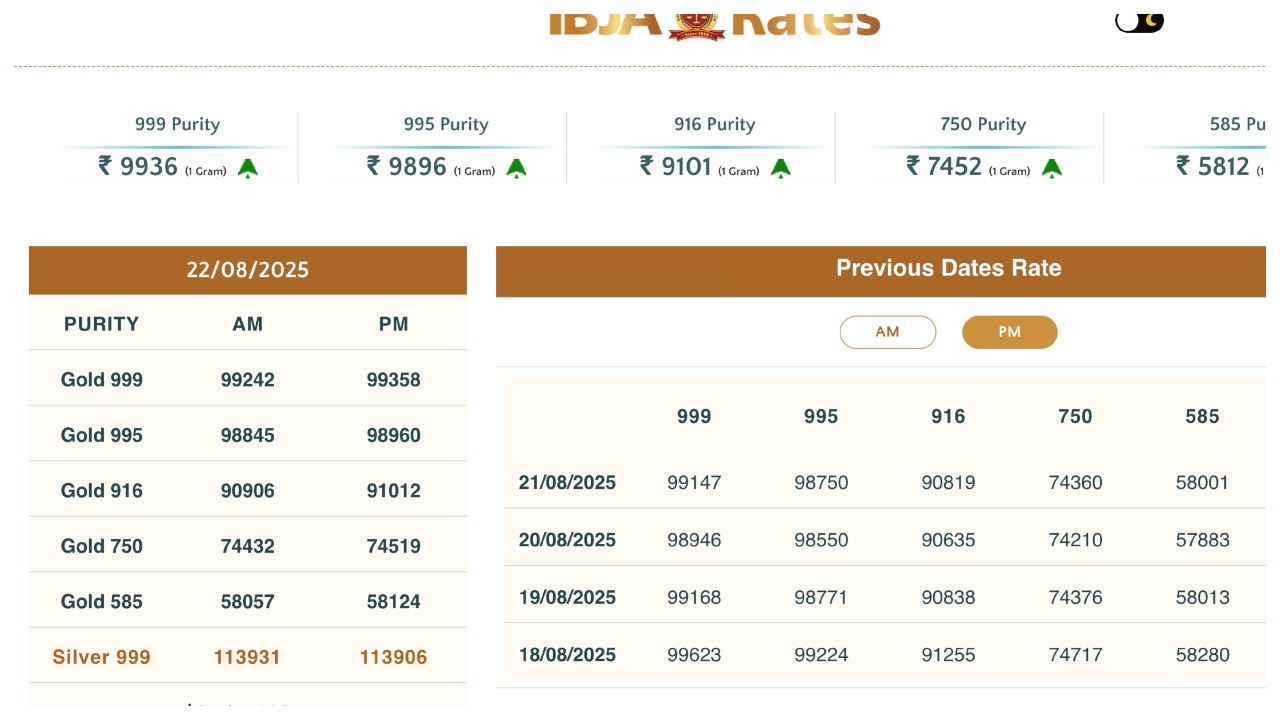Select the 585 purity rate card
1280x720 pixels.
coord(1222,147)
